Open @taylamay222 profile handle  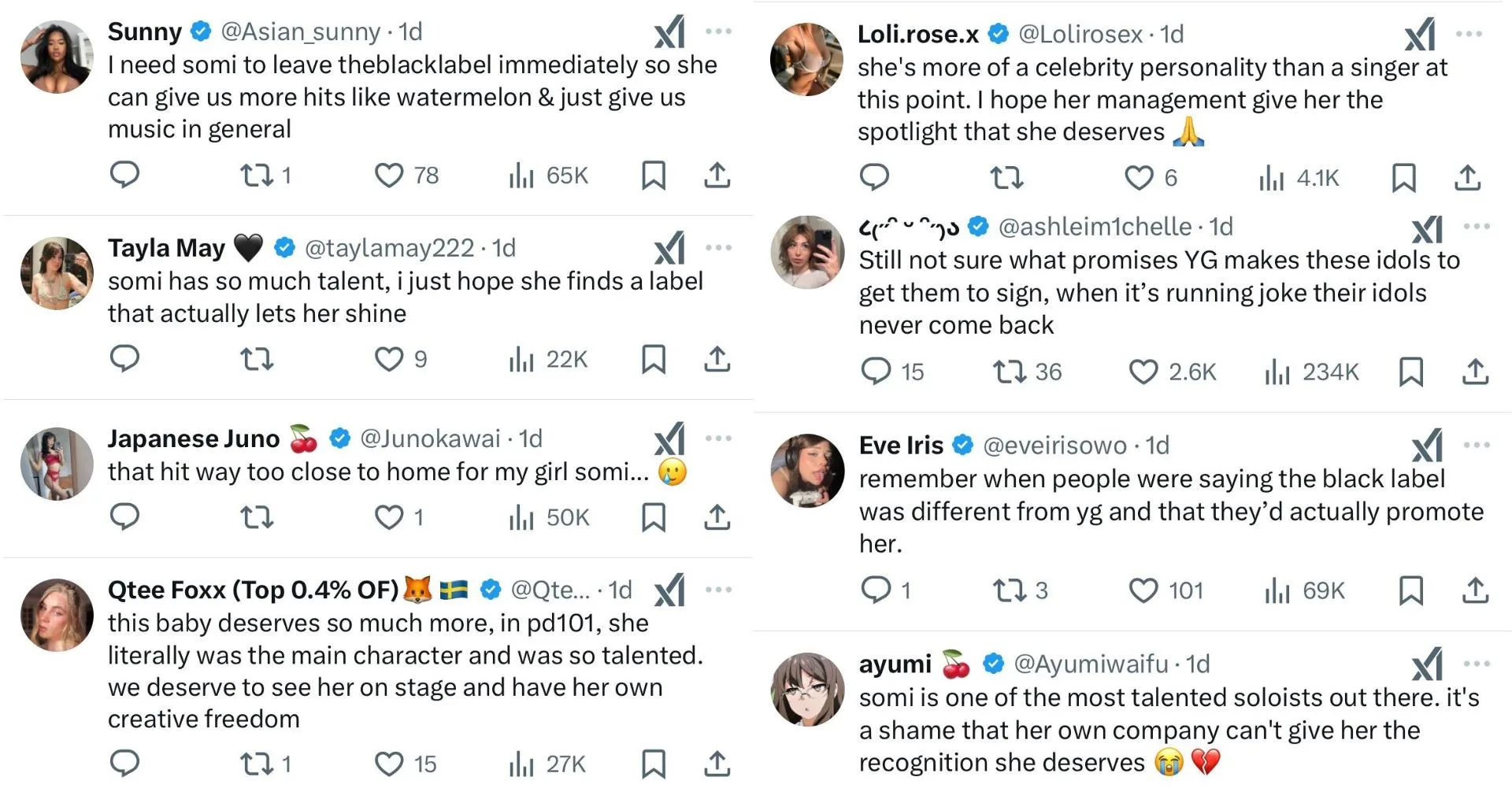[x=389, y=248]
